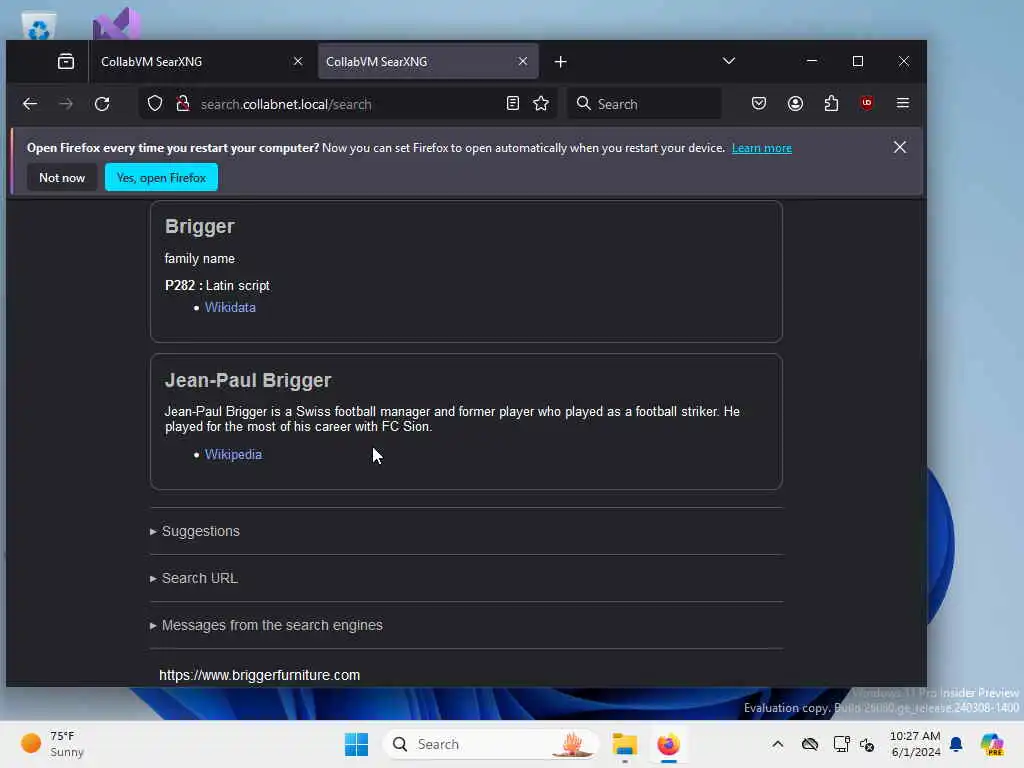1024x768 pixels.
Task: Focus the address bar URL field
Action: (349, 104)
